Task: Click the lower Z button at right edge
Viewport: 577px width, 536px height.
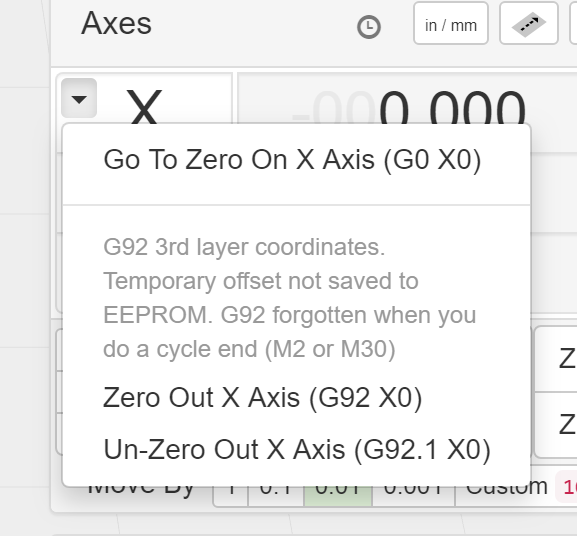Action: 556,425
